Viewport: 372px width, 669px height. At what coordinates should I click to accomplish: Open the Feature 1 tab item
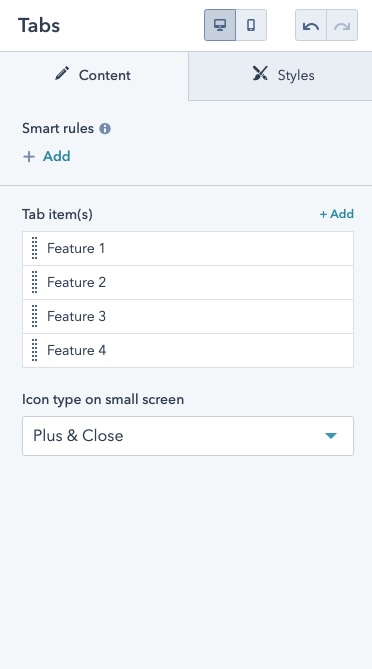188,248
